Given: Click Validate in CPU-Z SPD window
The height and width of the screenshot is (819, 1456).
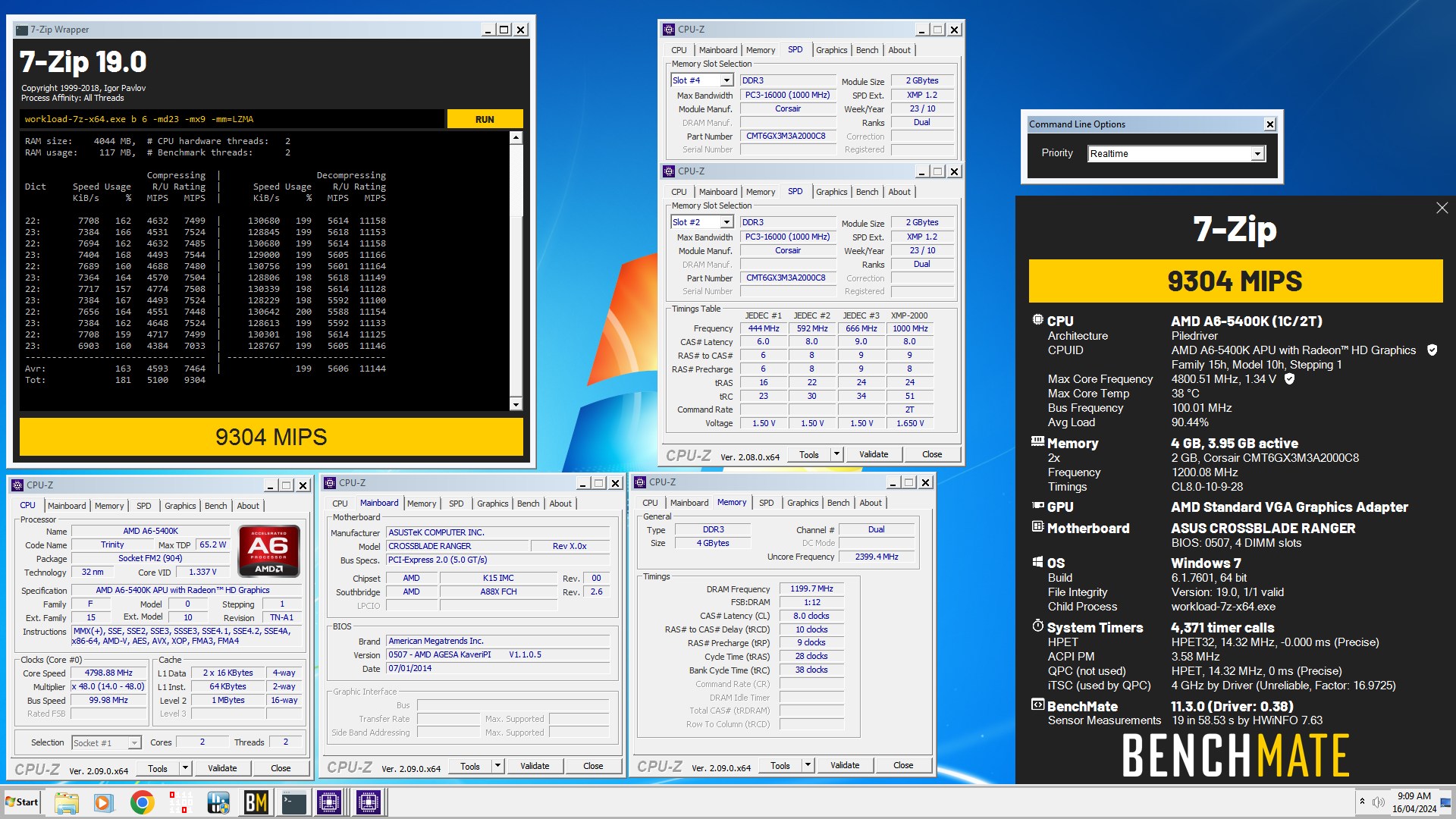Looking at the screenshot, I should click(874, 455).
